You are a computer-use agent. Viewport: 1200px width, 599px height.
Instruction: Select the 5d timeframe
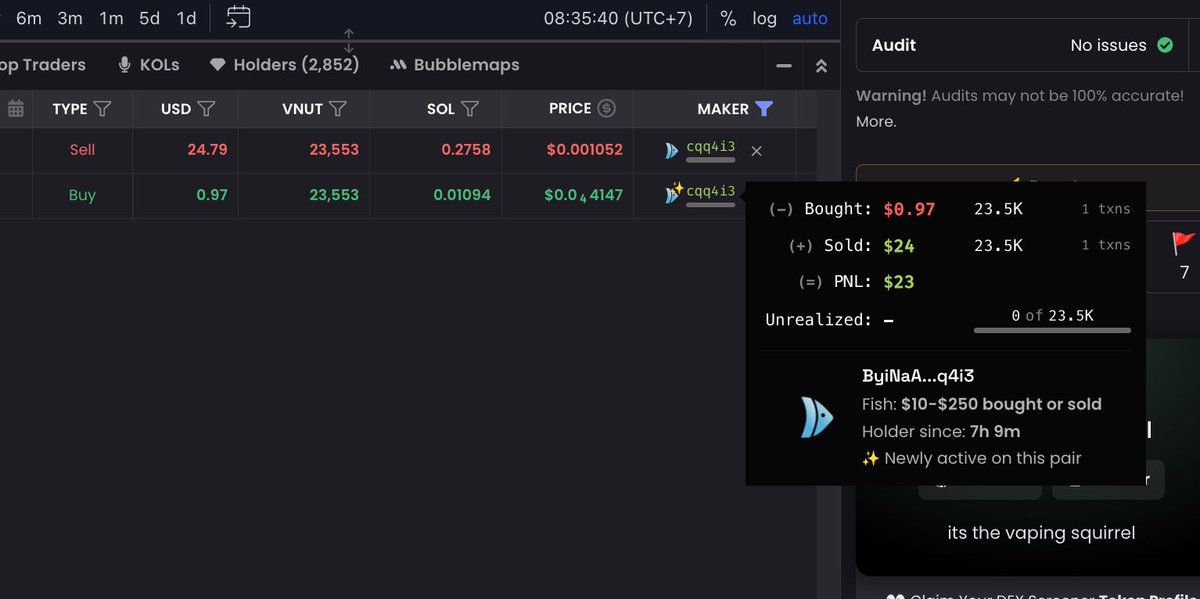(149, 18)
